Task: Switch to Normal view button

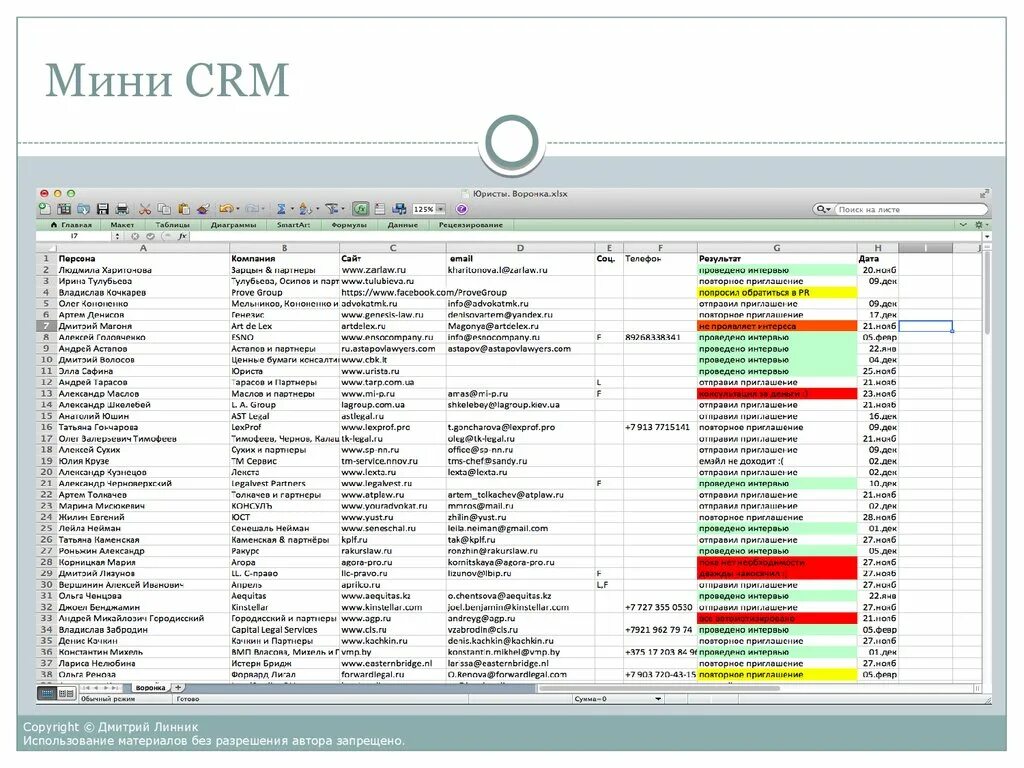Action: 46,693
